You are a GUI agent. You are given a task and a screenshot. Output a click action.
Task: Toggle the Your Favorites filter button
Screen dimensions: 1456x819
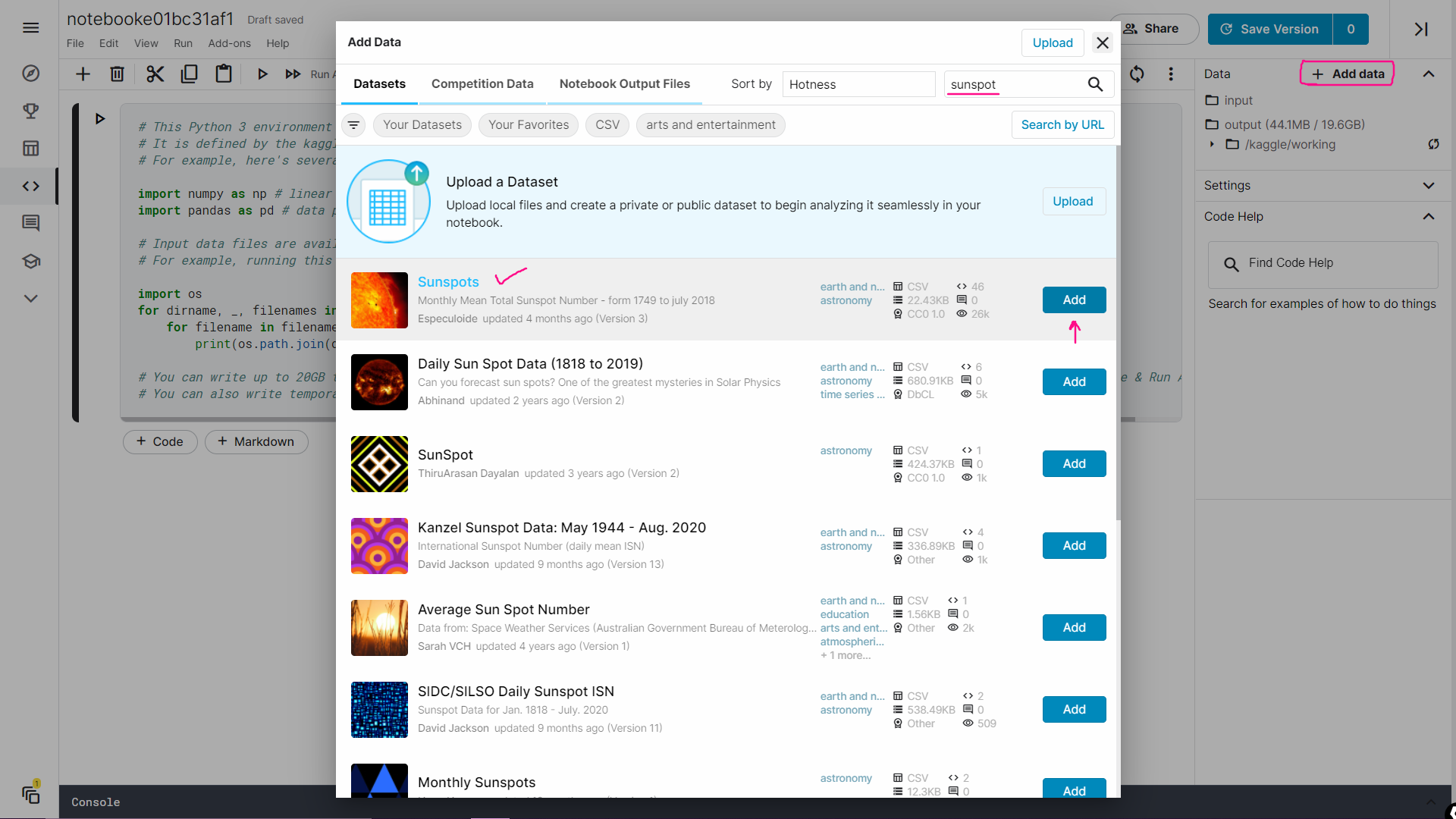point(527,124)
